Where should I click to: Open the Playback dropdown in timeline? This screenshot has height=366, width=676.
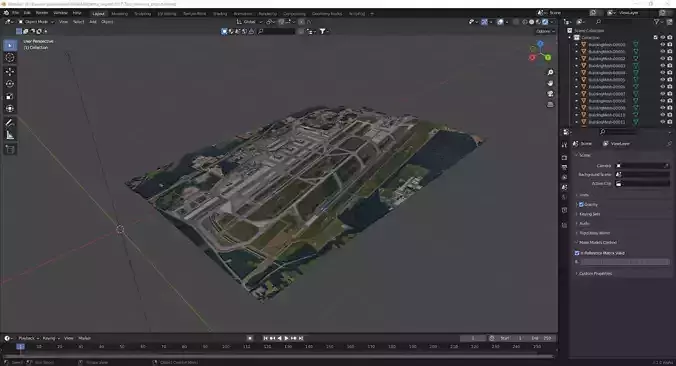[28, 338]
